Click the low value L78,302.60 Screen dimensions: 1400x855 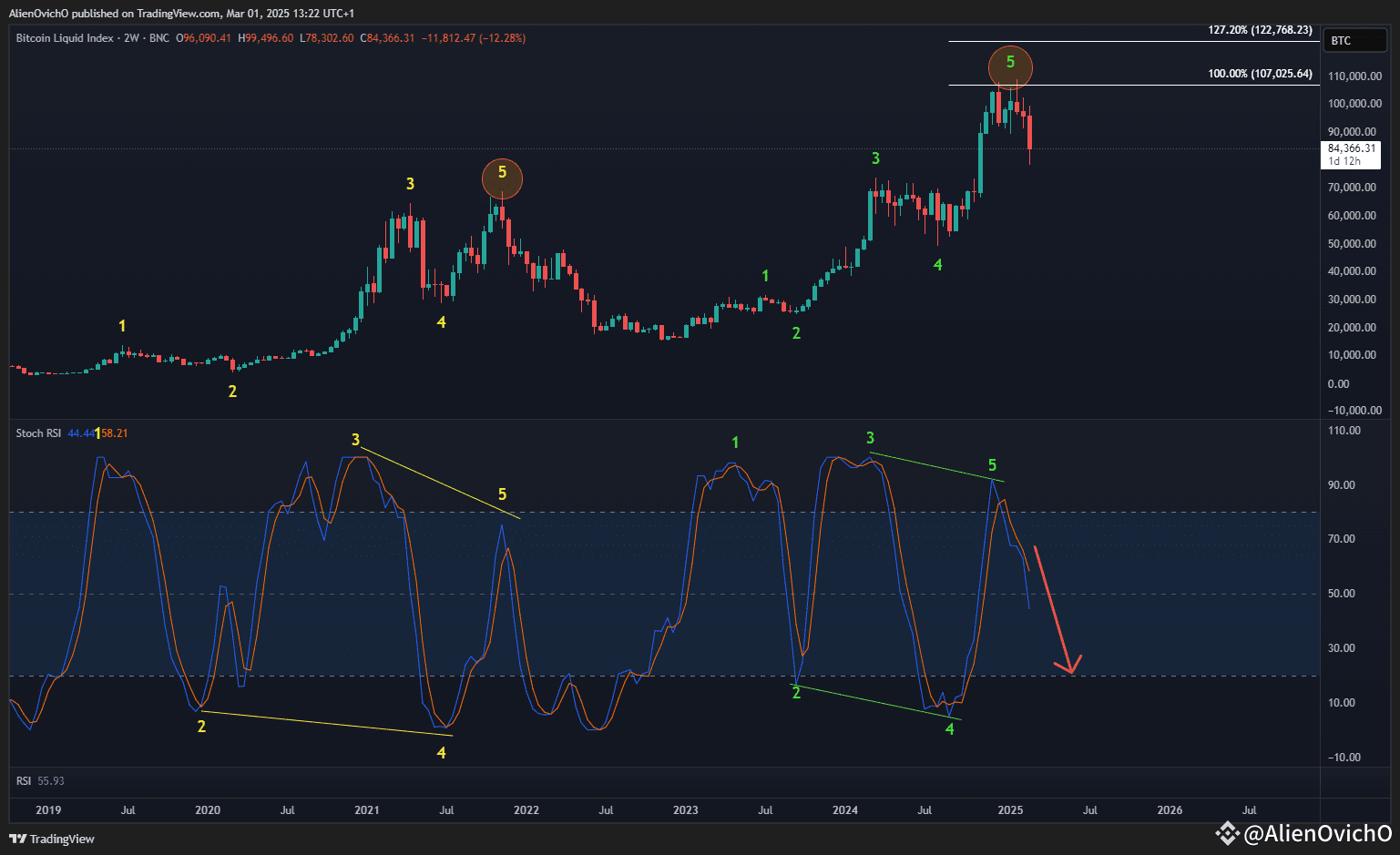coord(326,38)
